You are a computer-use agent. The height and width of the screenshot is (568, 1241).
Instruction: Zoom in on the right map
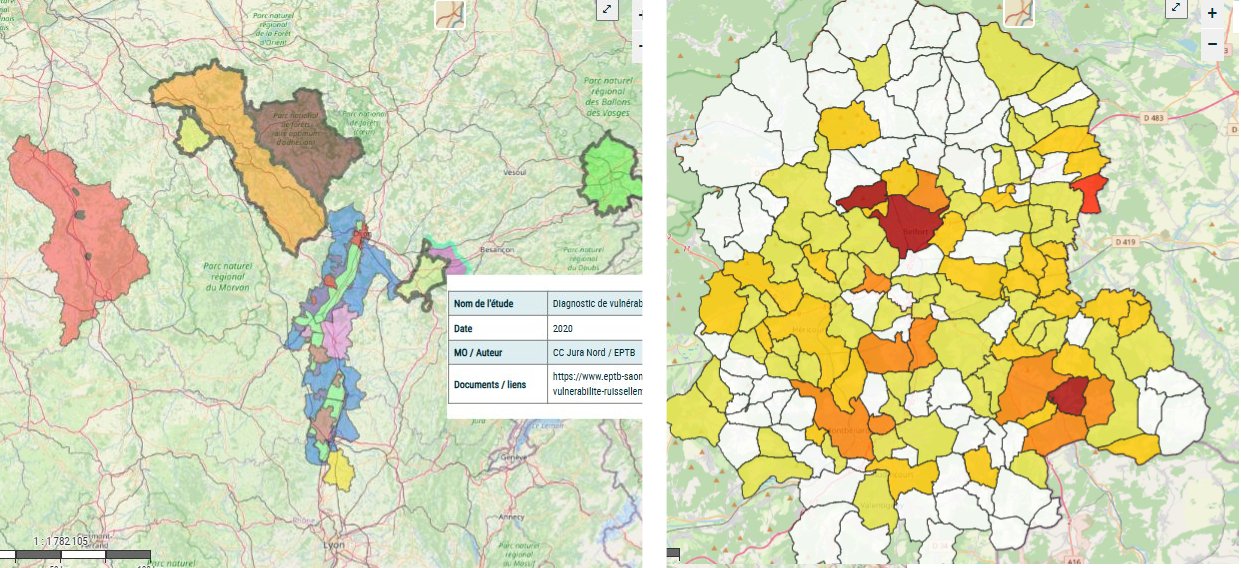[1212, 13]
